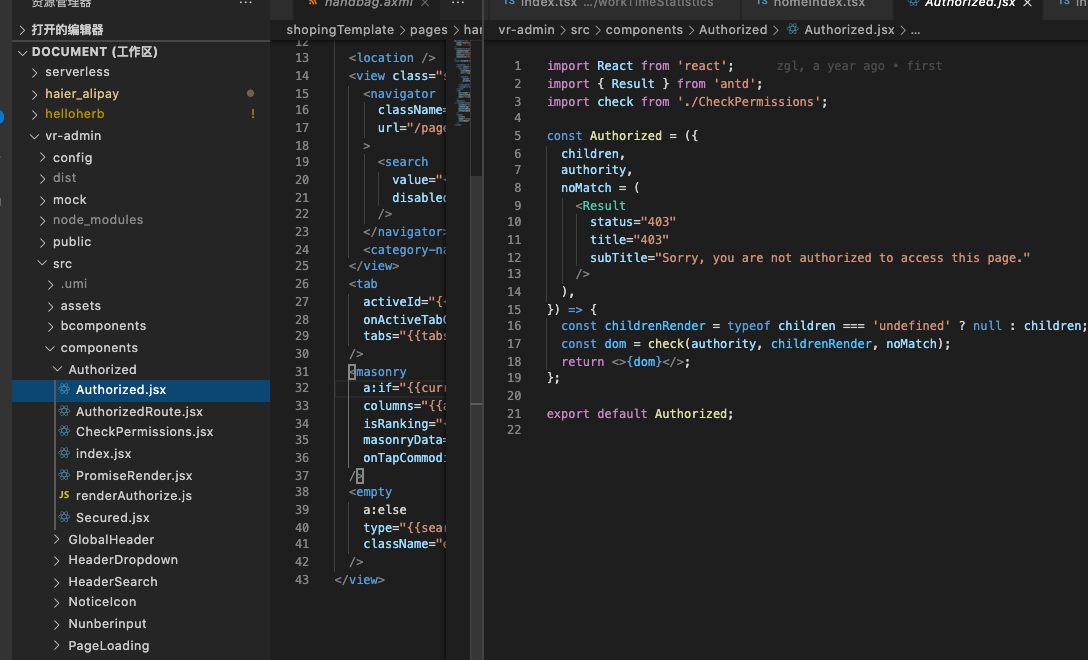Click the warning mark next to helloherb
Screen dimensions: 1088x660
(253, 114)
